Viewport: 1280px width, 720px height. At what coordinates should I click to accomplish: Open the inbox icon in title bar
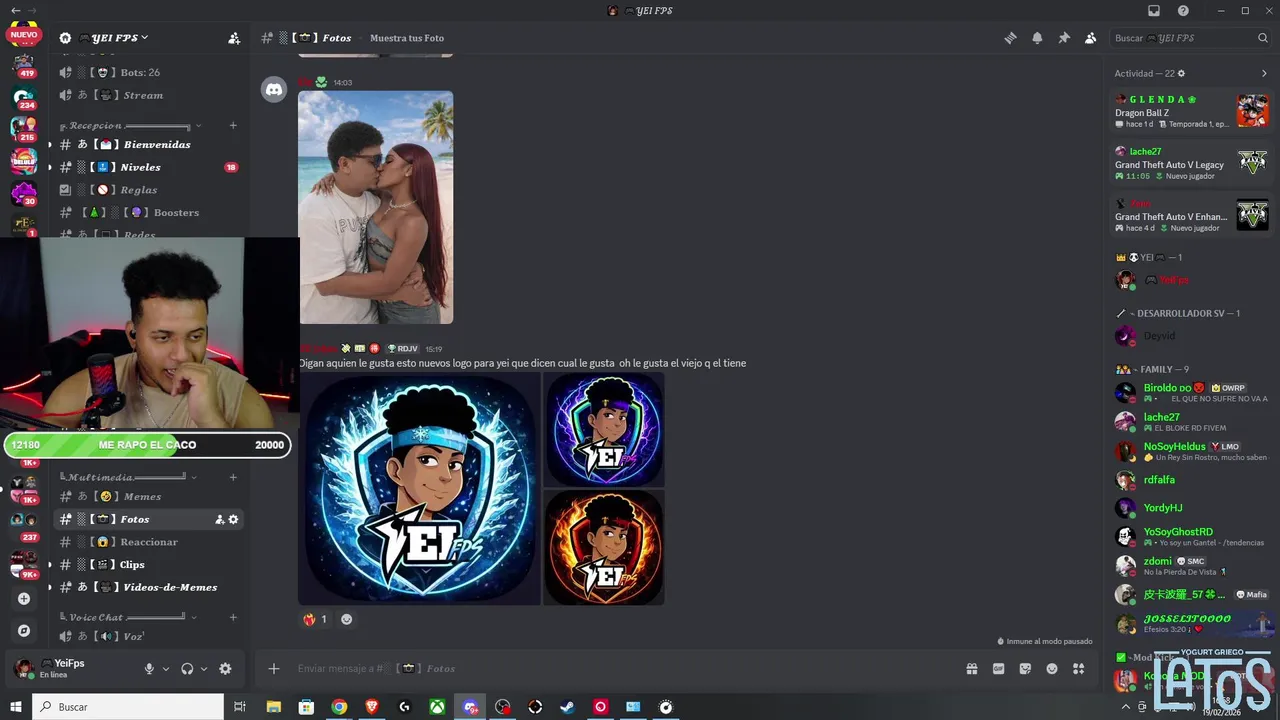click(1154, 11)
